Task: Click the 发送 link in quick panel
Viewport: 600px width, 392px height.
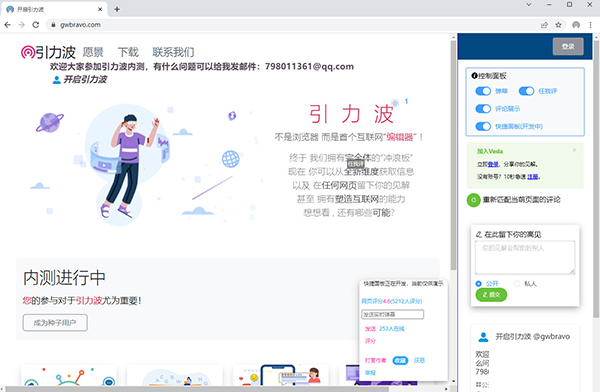Action: click(x=370, y=328)
